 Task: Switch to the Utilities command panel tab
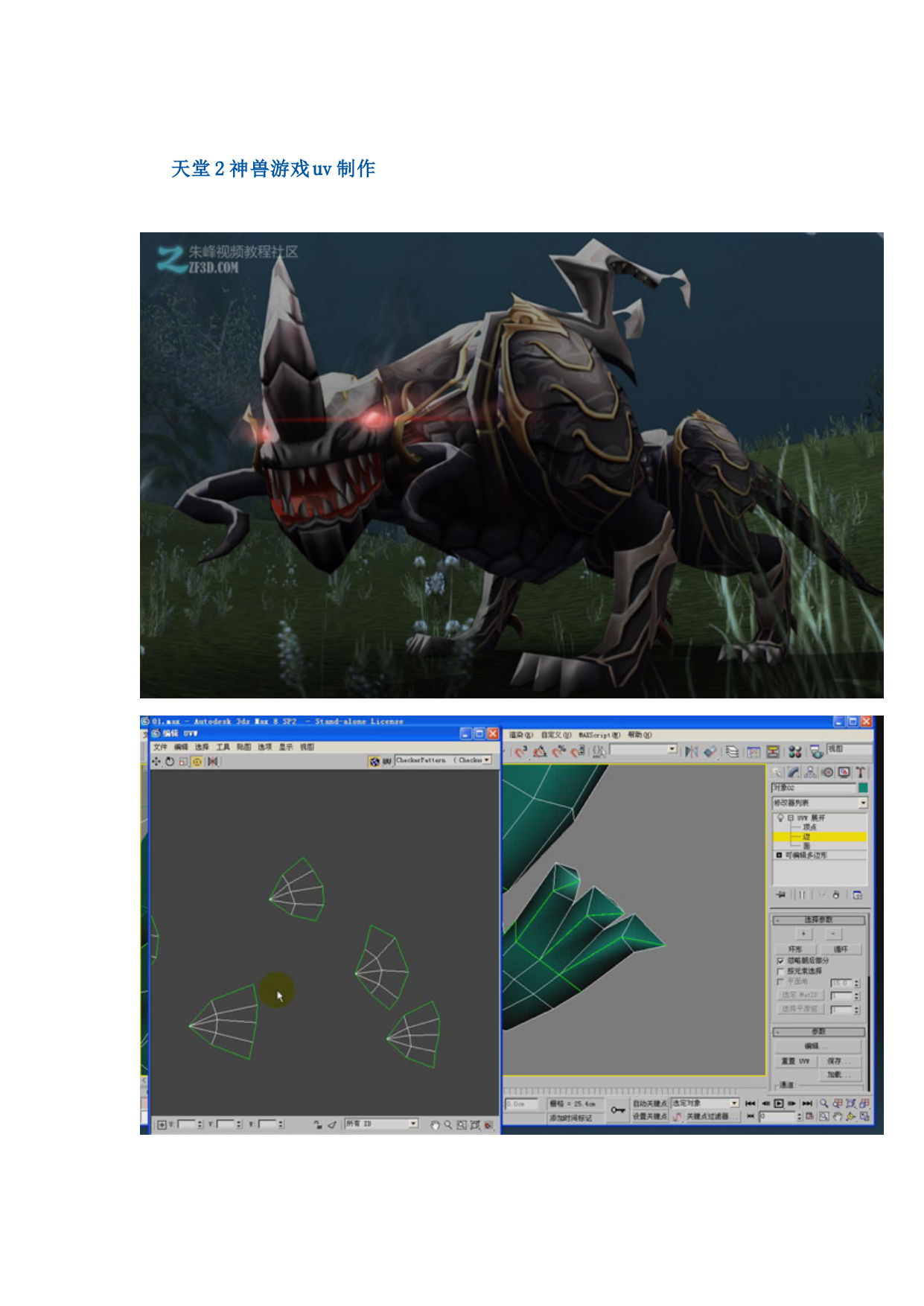860,772
